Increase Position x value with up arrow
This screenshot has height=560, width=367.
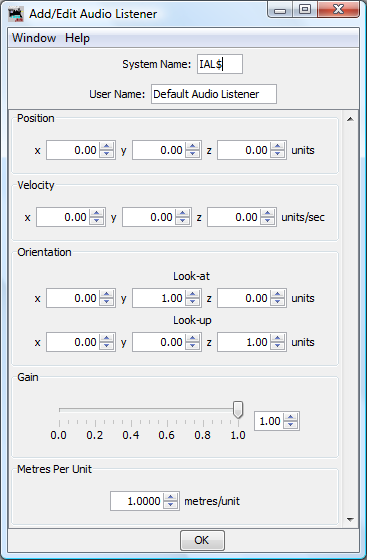(106, 146)
